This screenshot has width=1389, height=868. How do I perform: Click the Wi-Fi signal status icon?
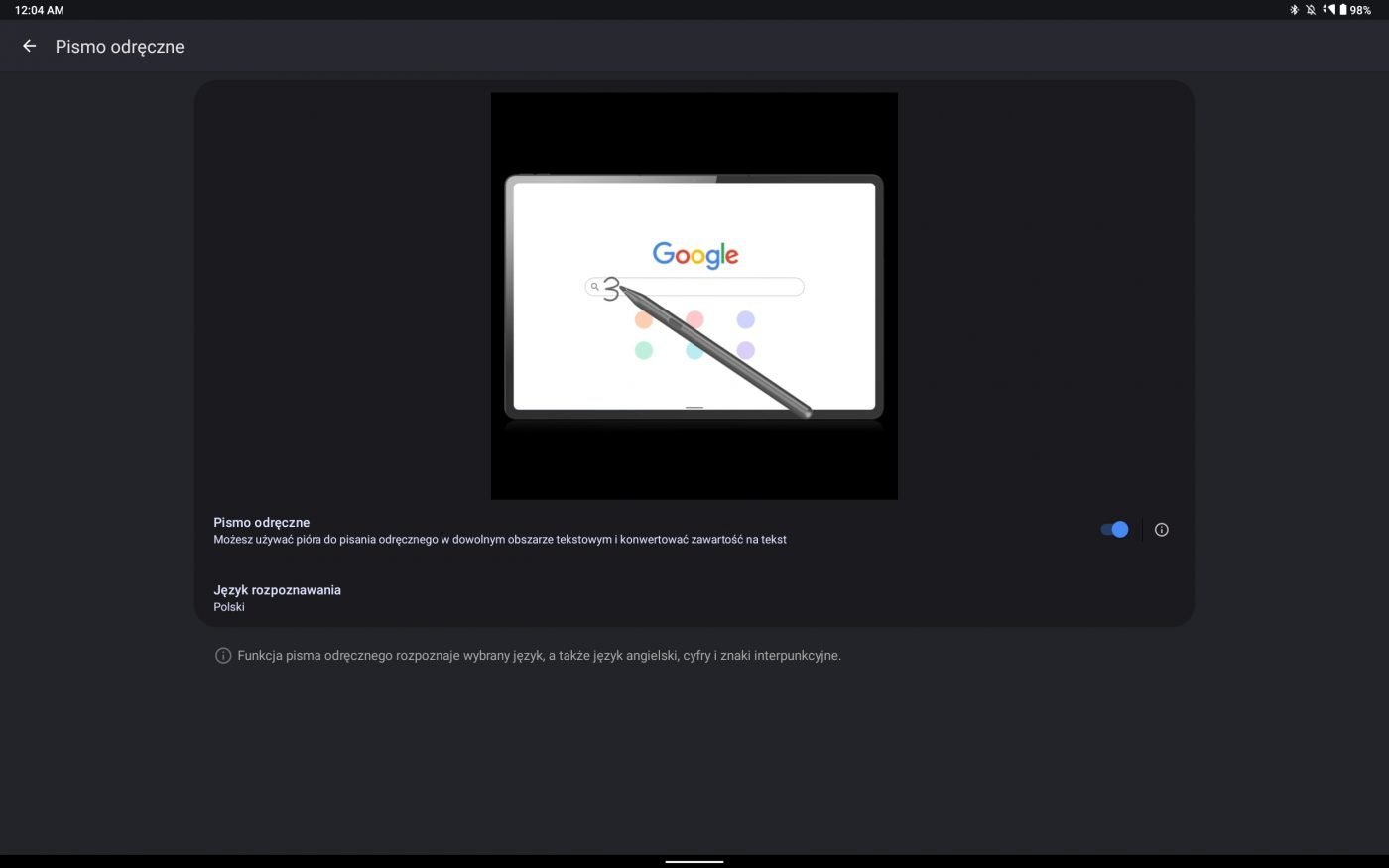pos(1329,10)
